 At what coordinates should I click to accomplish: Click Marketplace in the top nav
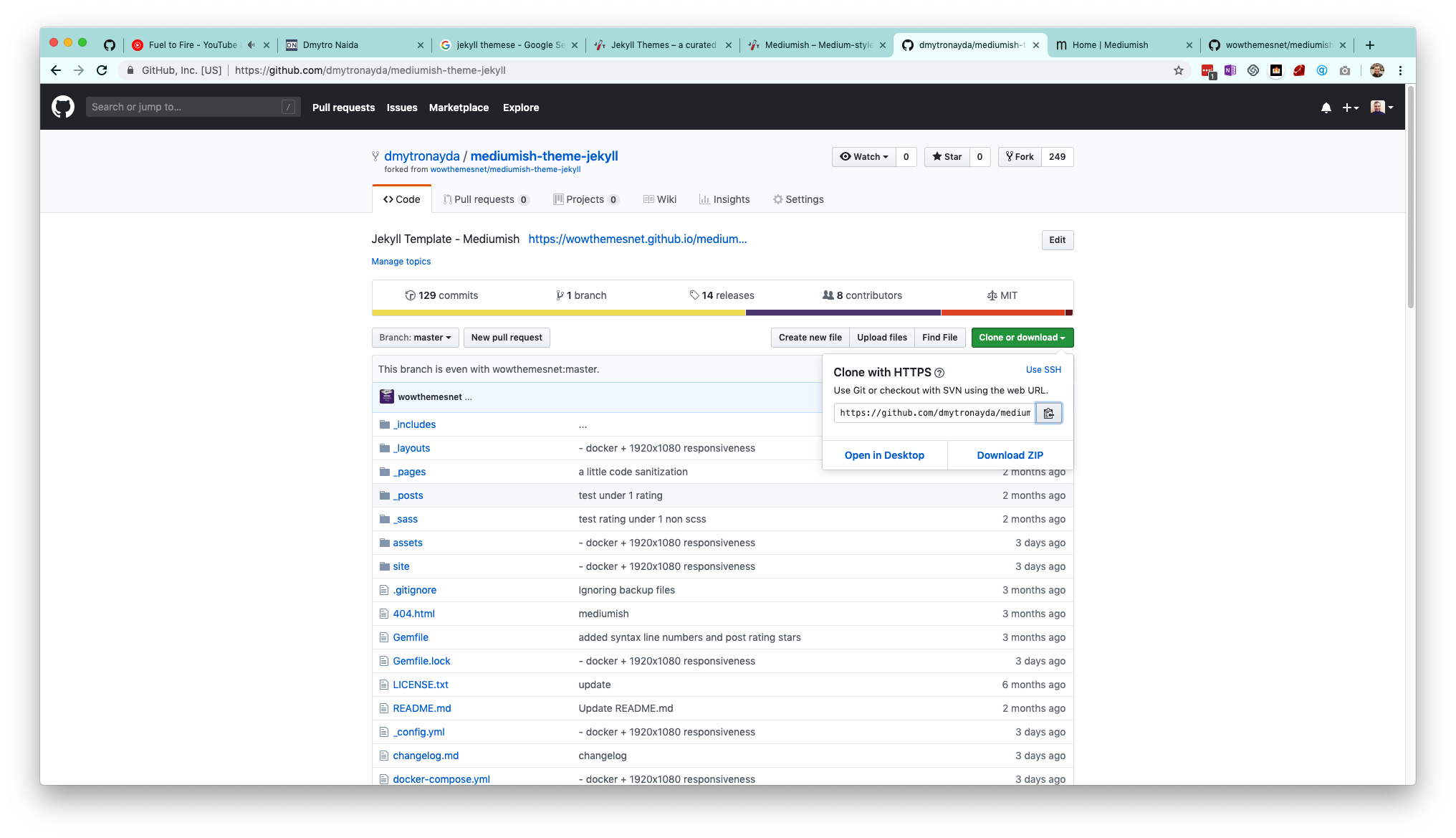coord(459,108)
